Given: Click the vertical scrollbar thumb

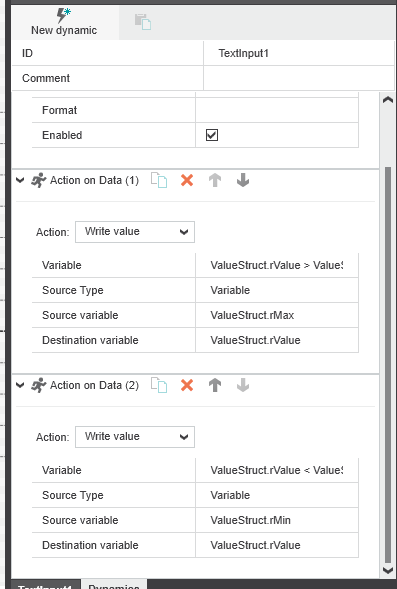Looking at the screenshot, I should [388, 364].
